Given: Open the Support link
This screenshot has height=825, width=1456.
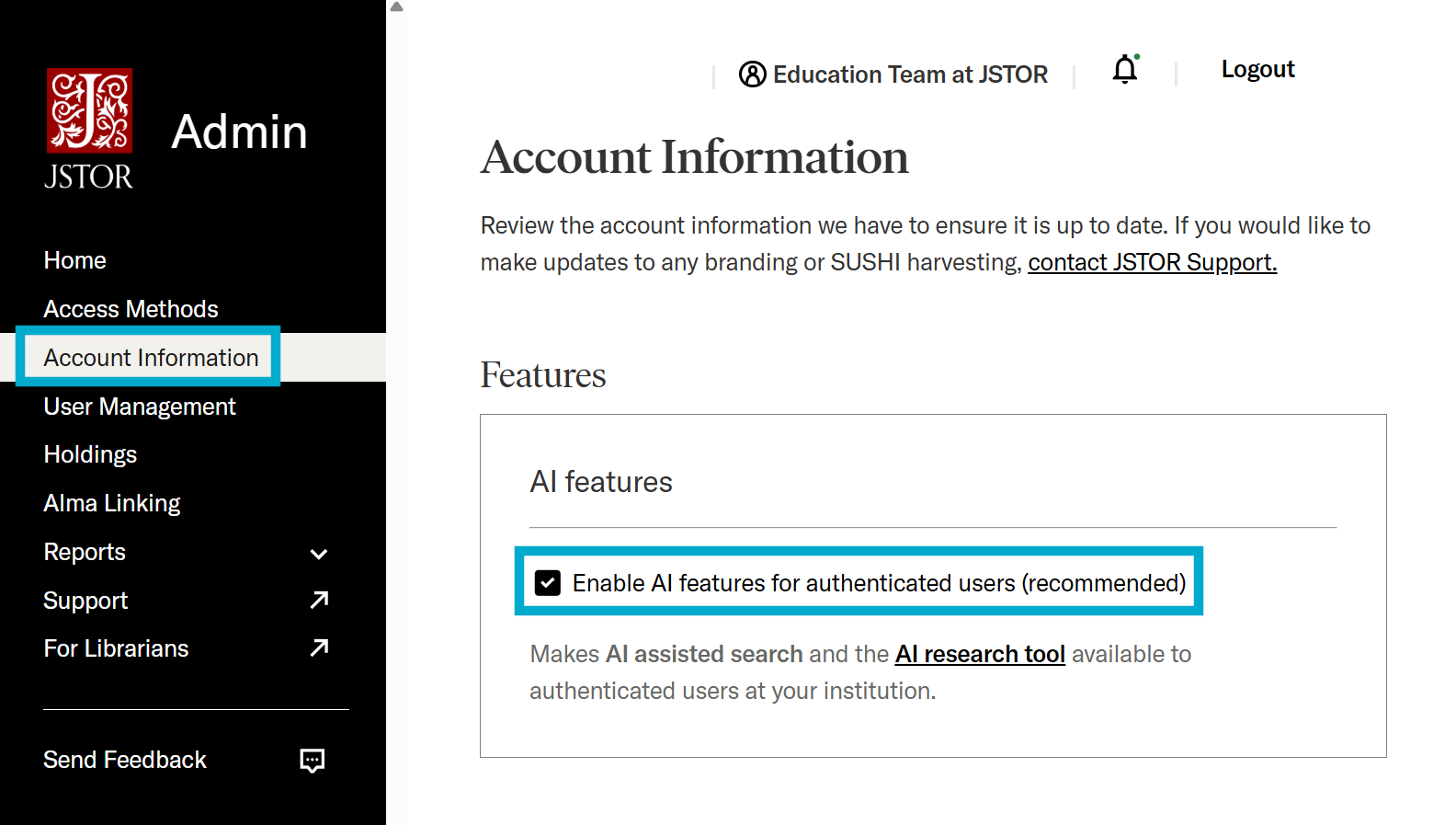Looking at the screenshot, I should [x=85, y=601].
